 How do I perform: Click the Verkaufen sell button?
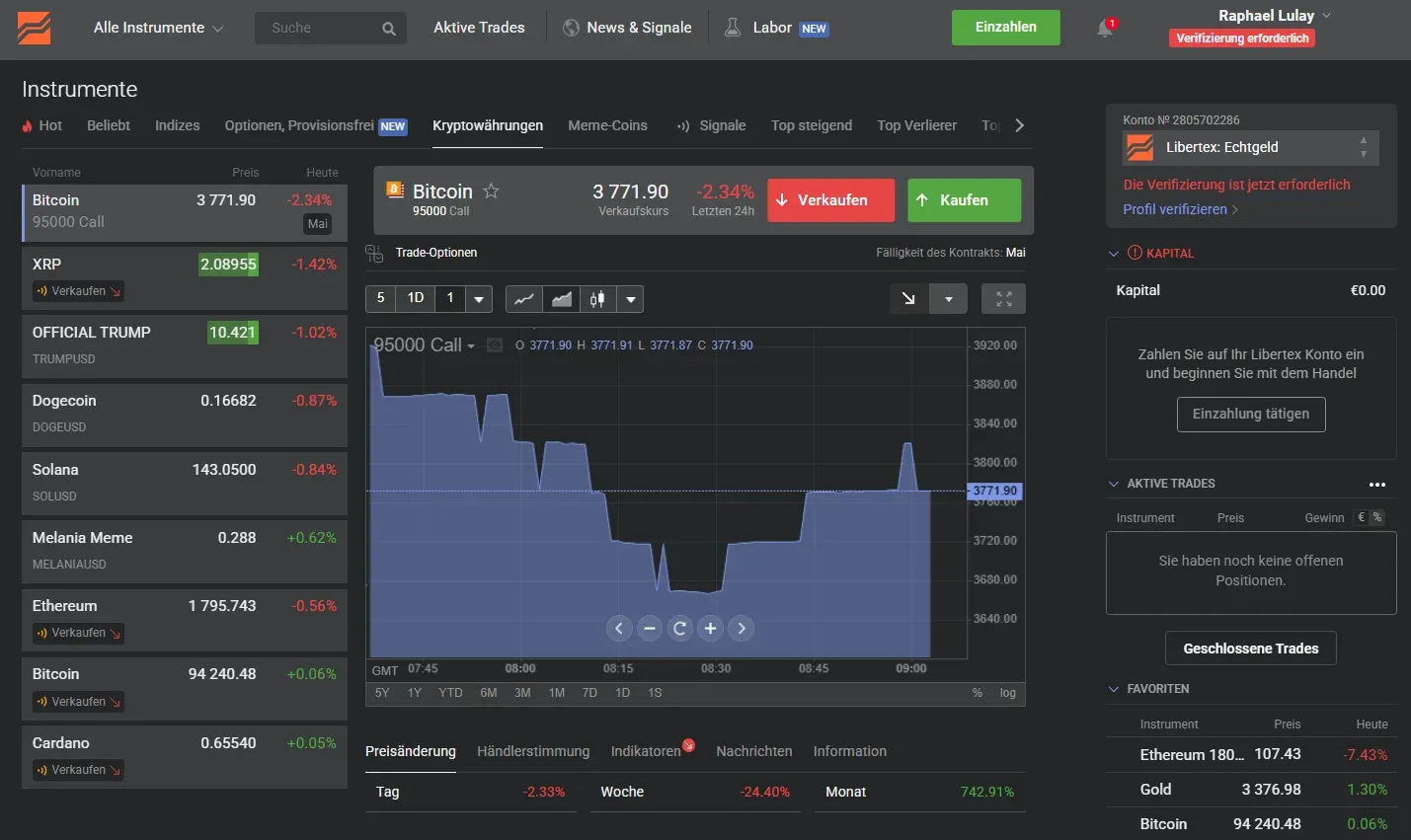(x=831, y=200)
